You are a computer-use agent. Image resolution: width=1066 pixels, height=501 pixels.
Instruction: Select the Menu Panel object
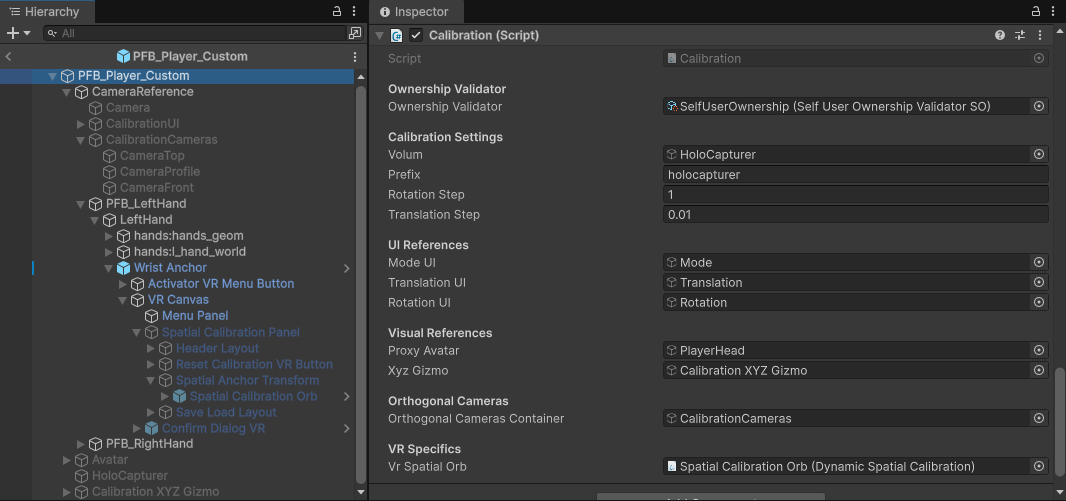pyautogui.click(x=195, y=315)
